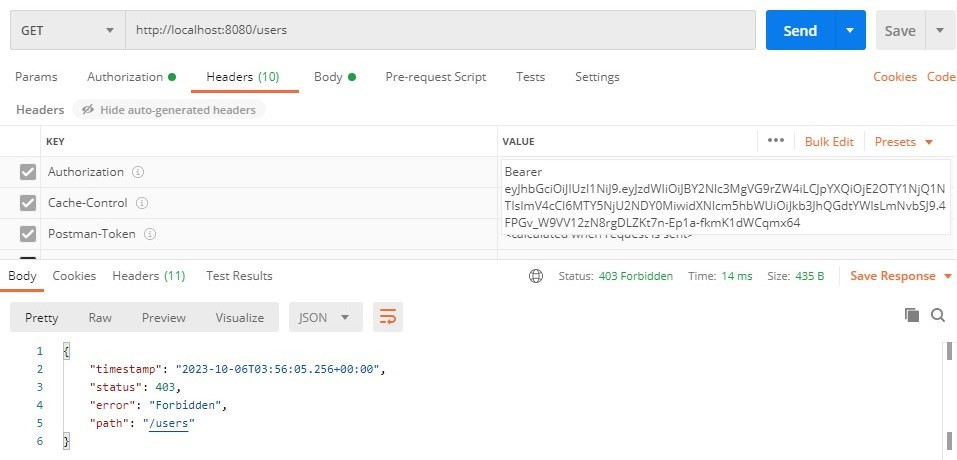Hide auto-generated headers
The image size is (957, 460).
pyautogui.click(x=169, y=110)
